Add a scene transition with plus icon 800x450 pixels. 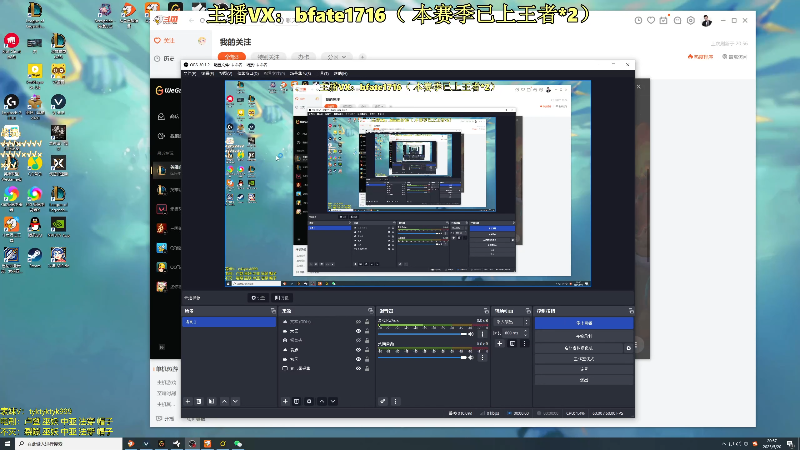click(x=499, y=344)
